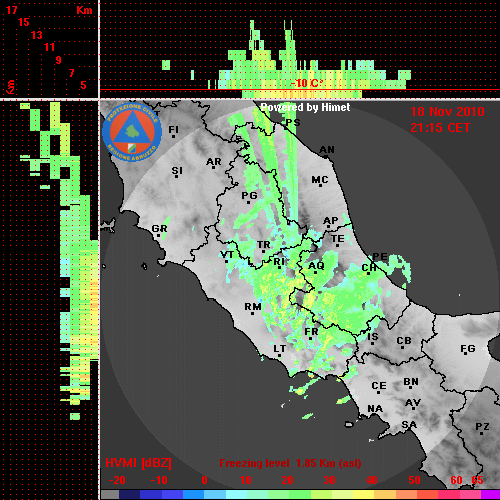Click the CB city label
Image resolution: width=500 pixels, height=500 pixels.
pyautogui.click(x=404, y=341)
